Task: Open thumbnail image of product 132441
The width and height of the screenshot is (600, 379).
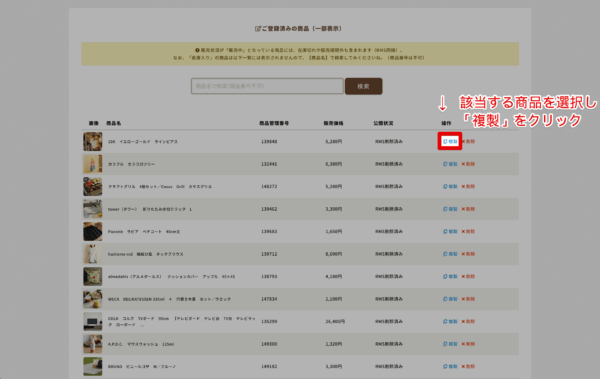Action: pyautogui.click(x=93, y=164)
